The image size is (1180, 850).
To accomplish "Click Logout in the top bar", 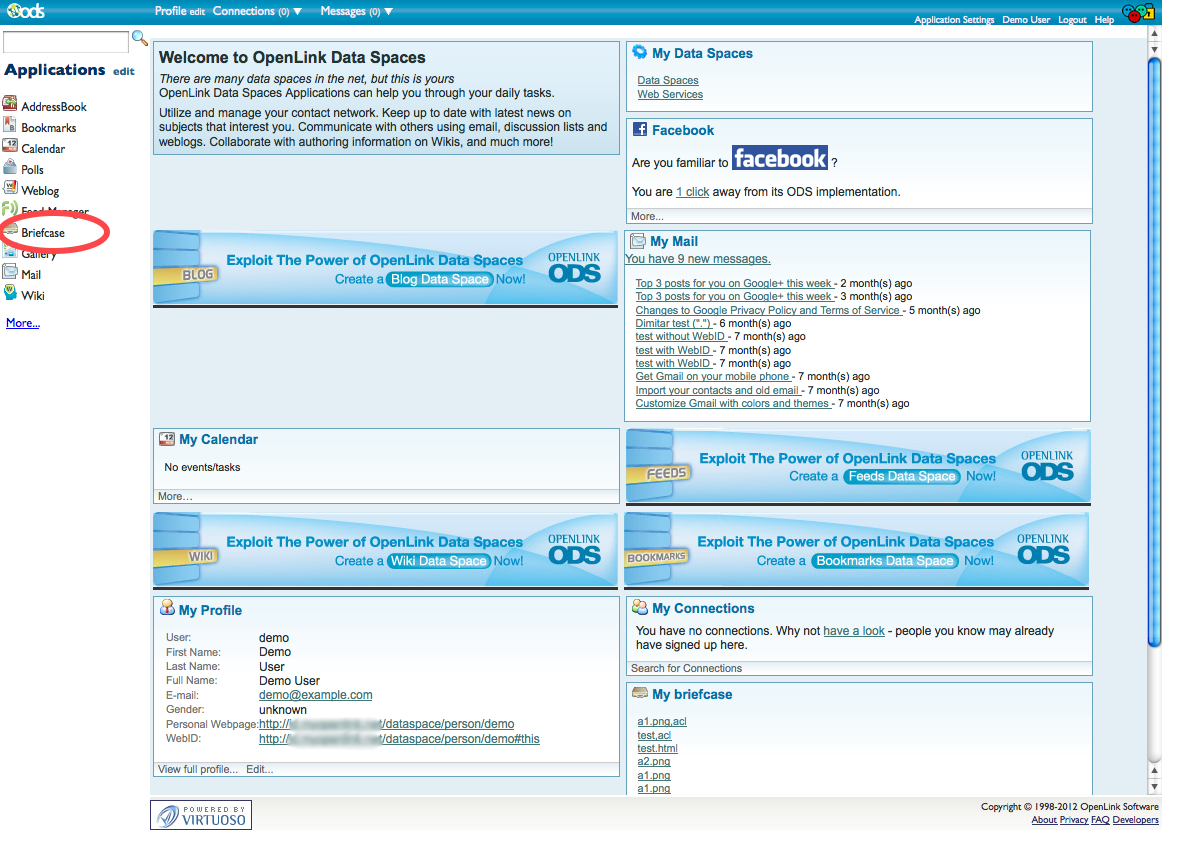I will 1072,20.
